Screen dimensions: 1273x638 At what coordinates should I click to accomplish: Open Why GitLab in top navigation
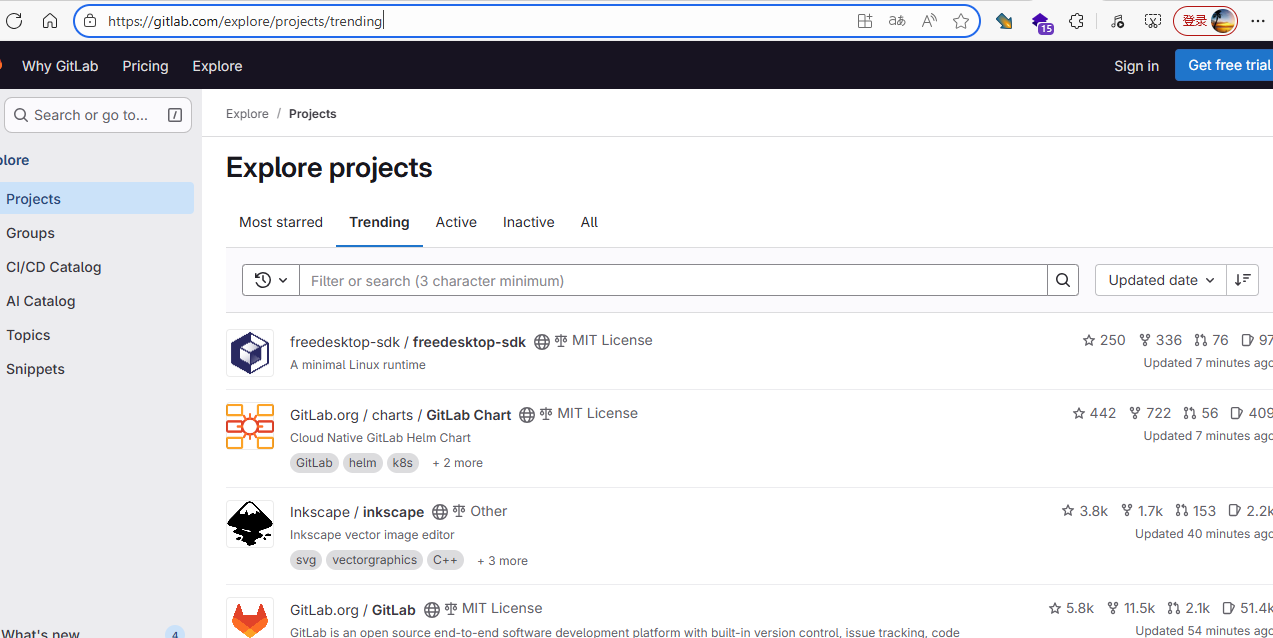[60, 66]
